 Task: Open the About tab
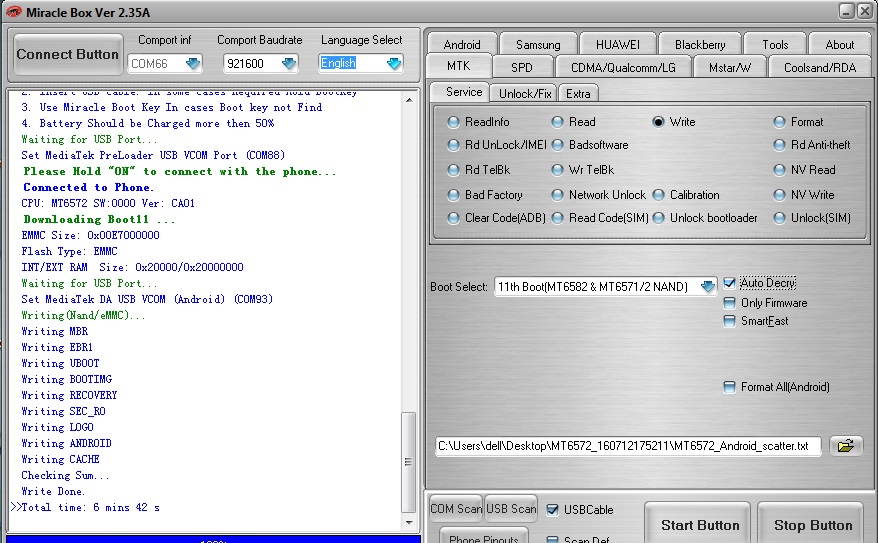point(839,44)
